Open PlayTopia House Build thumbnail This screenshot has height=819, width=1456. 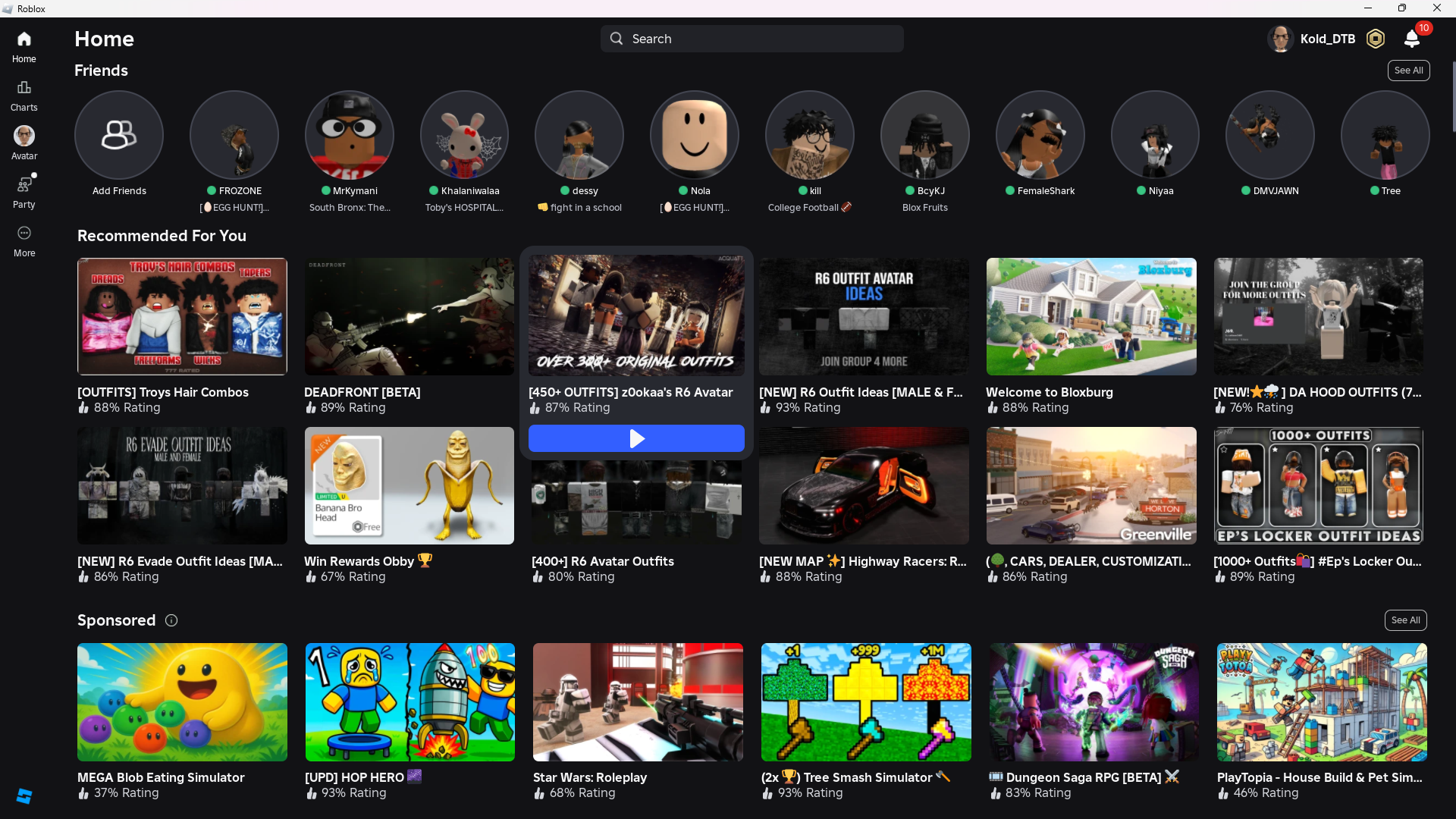point(1322,702)
